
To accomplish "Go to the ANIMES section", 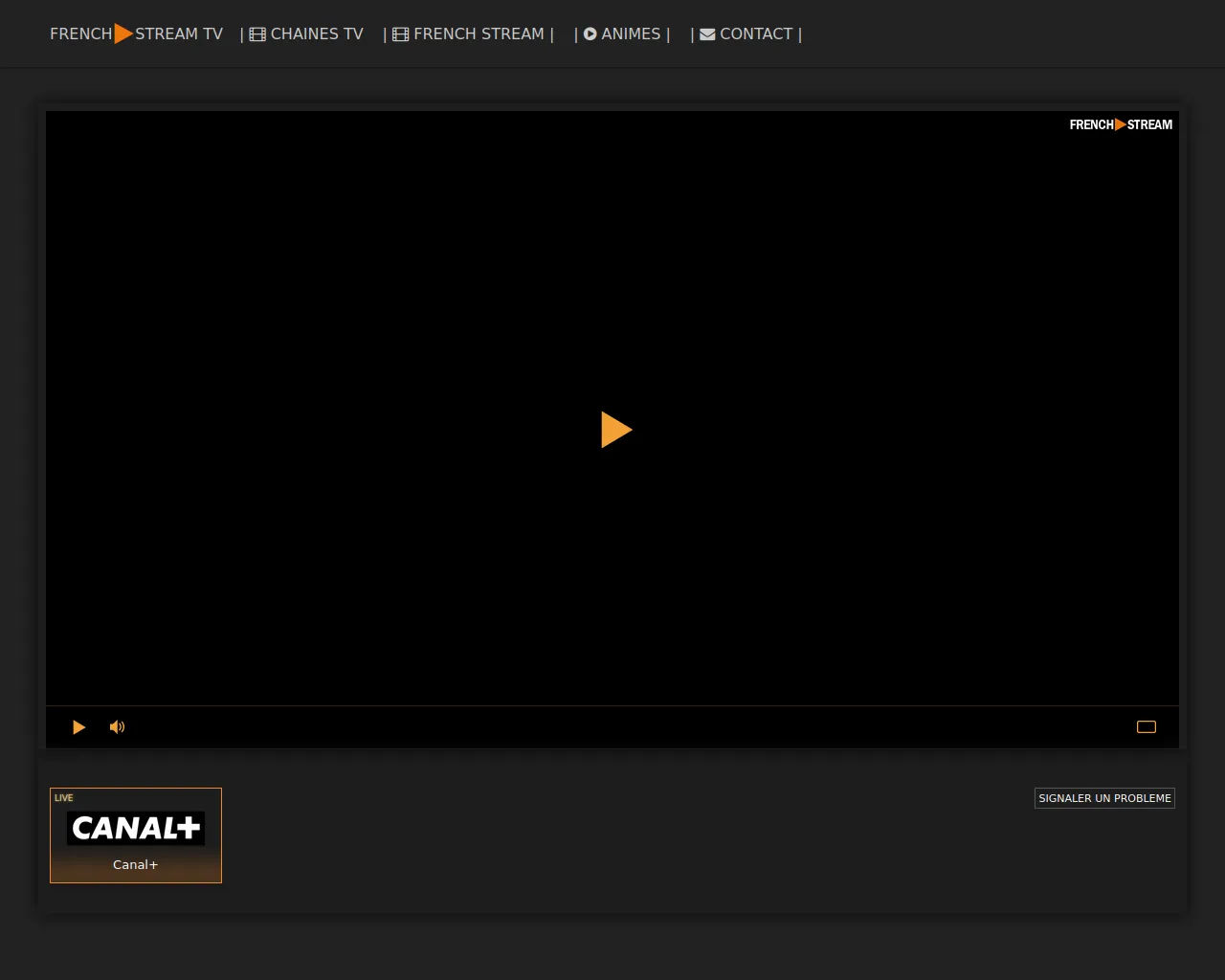I will (x=631, y=34).
